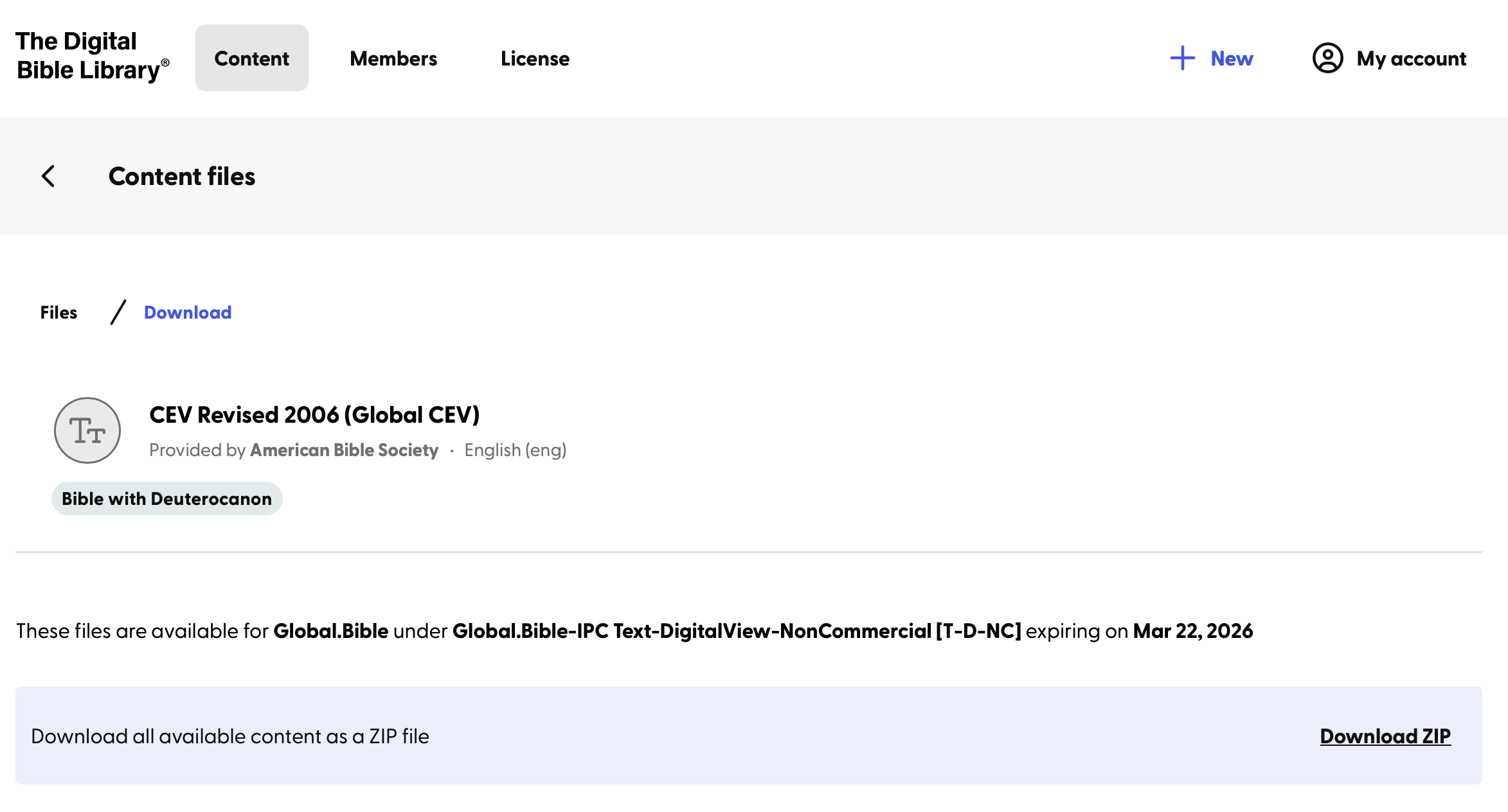
Task: Click the Files breadcrumb
Action: click(58, 312)
